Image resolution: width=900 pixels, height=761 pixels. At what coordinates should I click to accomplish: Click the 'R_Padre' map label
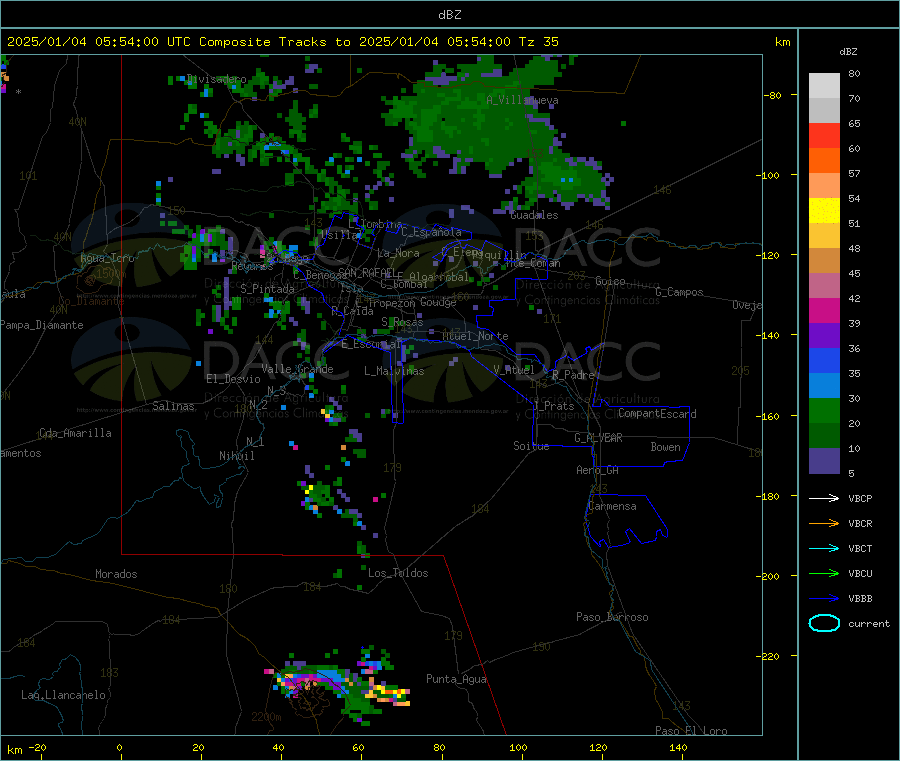(x=573, y=375)
